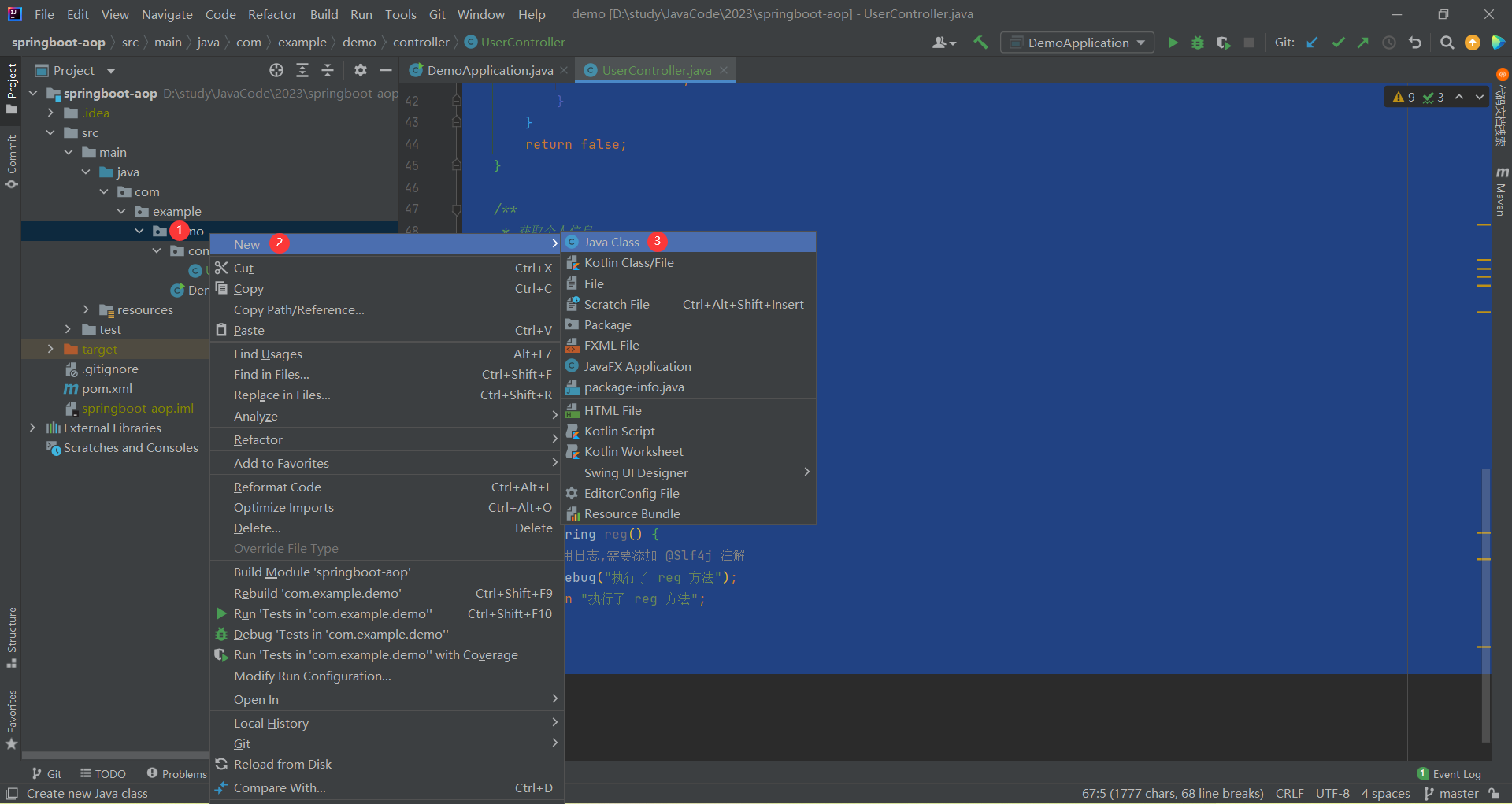Click the Build project hammer icon
Viewport: 1512px width, 804px height.
980,43
